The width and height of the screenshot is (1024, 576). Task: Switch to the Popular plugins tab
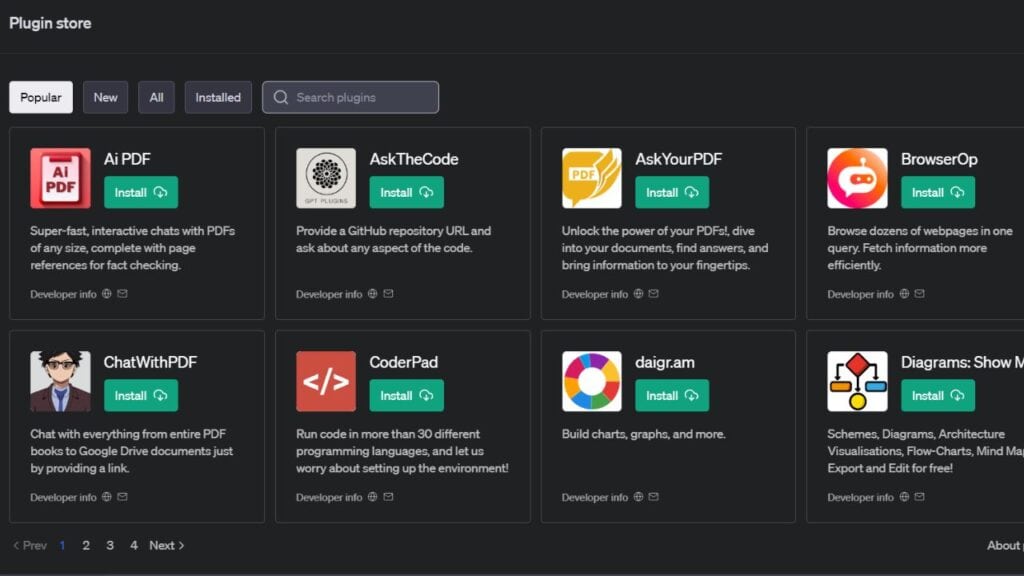coord(41,97)
